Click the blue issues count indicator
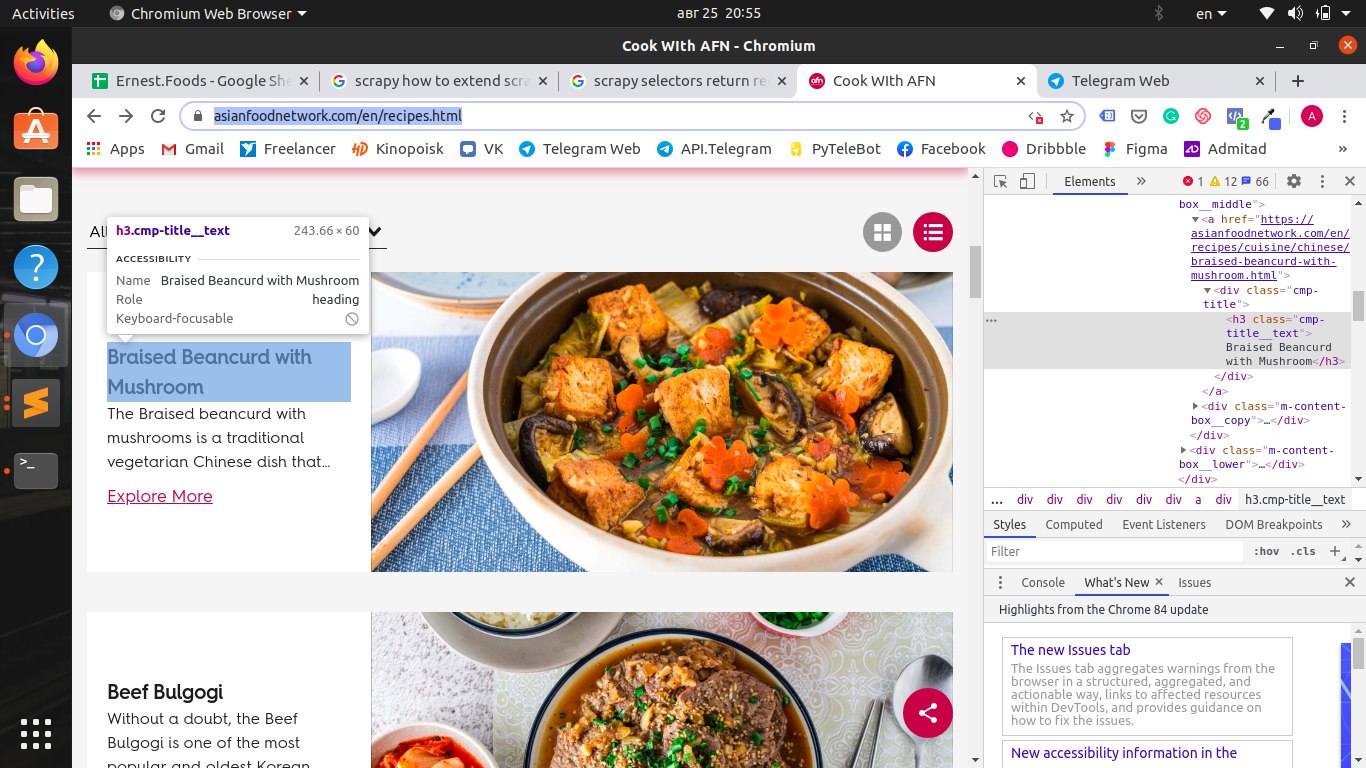 pyautogui.click(x=1255, y=181)
